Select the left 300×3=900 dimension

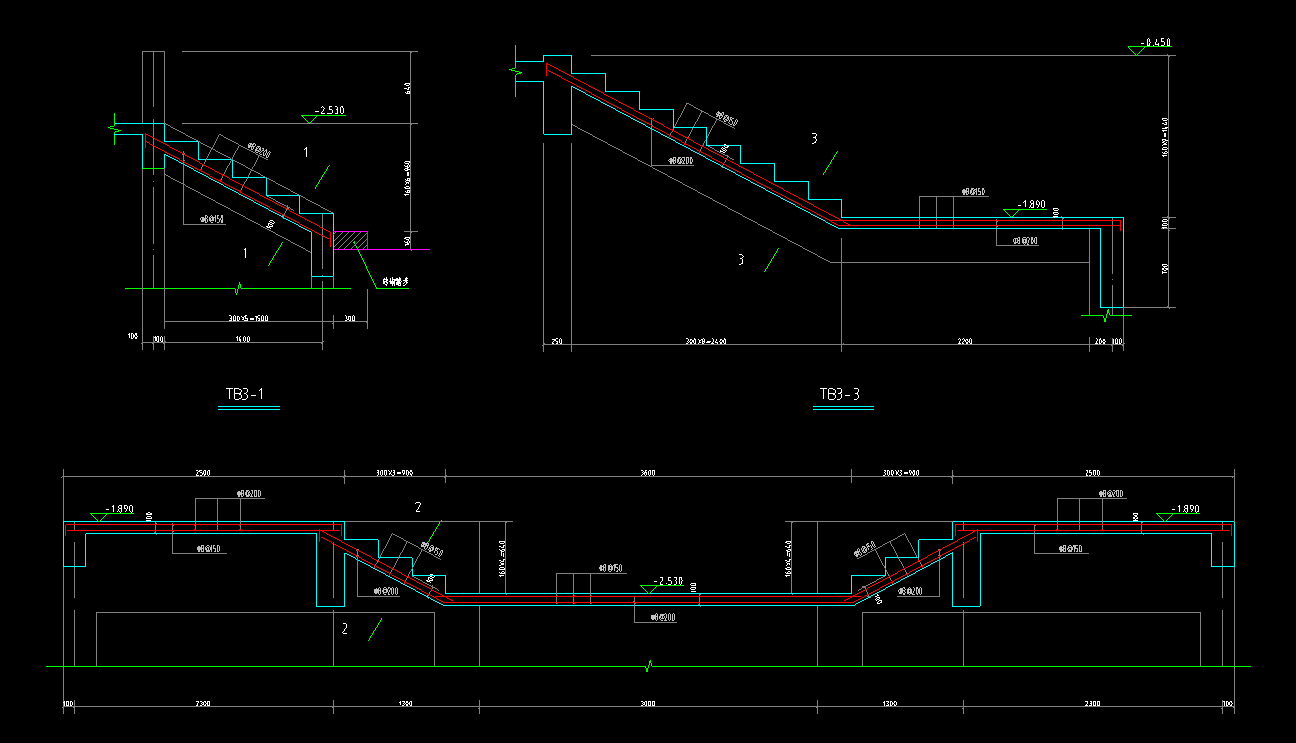395,472
